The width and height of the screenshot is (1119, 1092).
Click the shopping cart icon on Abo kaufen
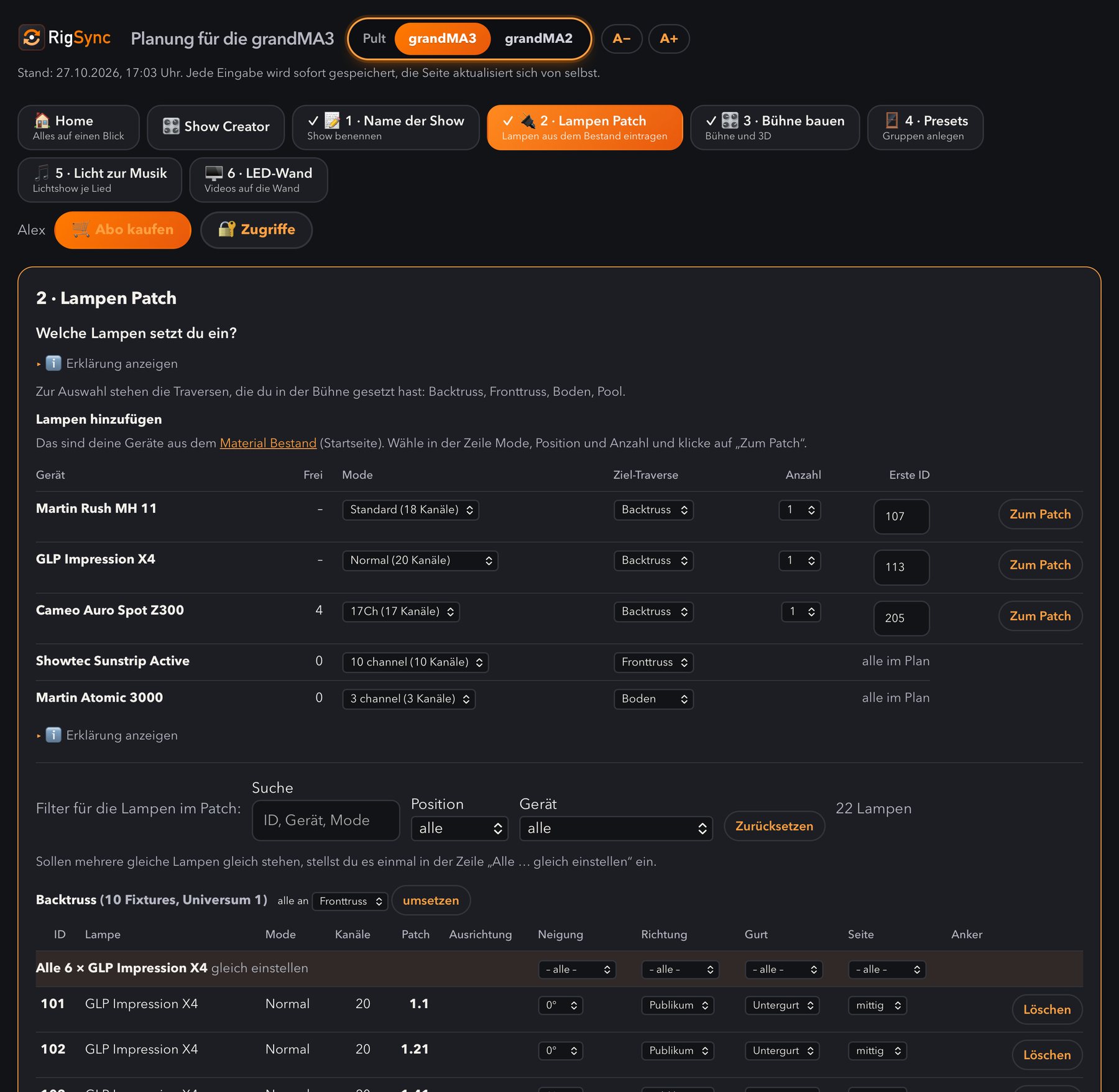[81, 229]
